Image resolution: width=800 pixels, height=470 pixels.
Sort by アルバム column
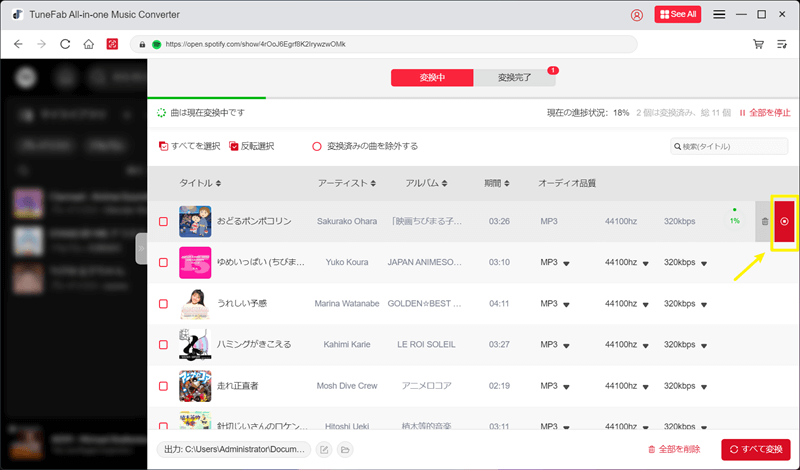coord(427,183)
